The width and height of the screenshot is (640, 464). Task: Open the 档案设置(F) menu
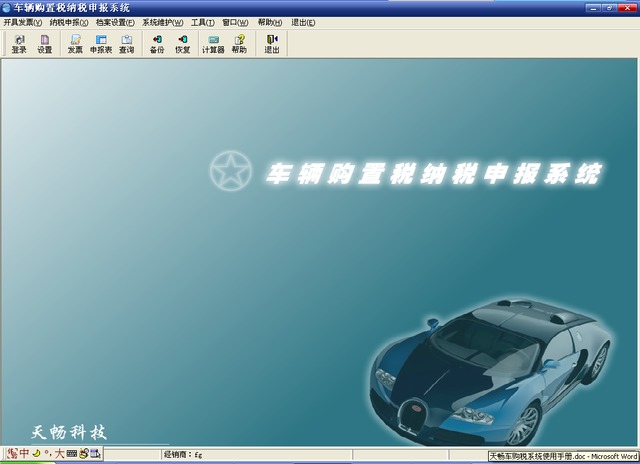click(115, 22)
